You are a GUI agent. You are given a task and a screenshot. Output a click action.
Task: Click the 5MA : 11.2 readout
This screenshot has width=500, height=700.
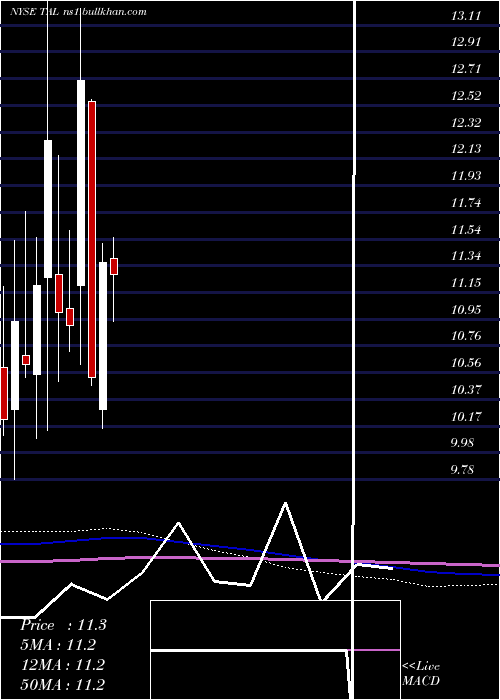58,645
